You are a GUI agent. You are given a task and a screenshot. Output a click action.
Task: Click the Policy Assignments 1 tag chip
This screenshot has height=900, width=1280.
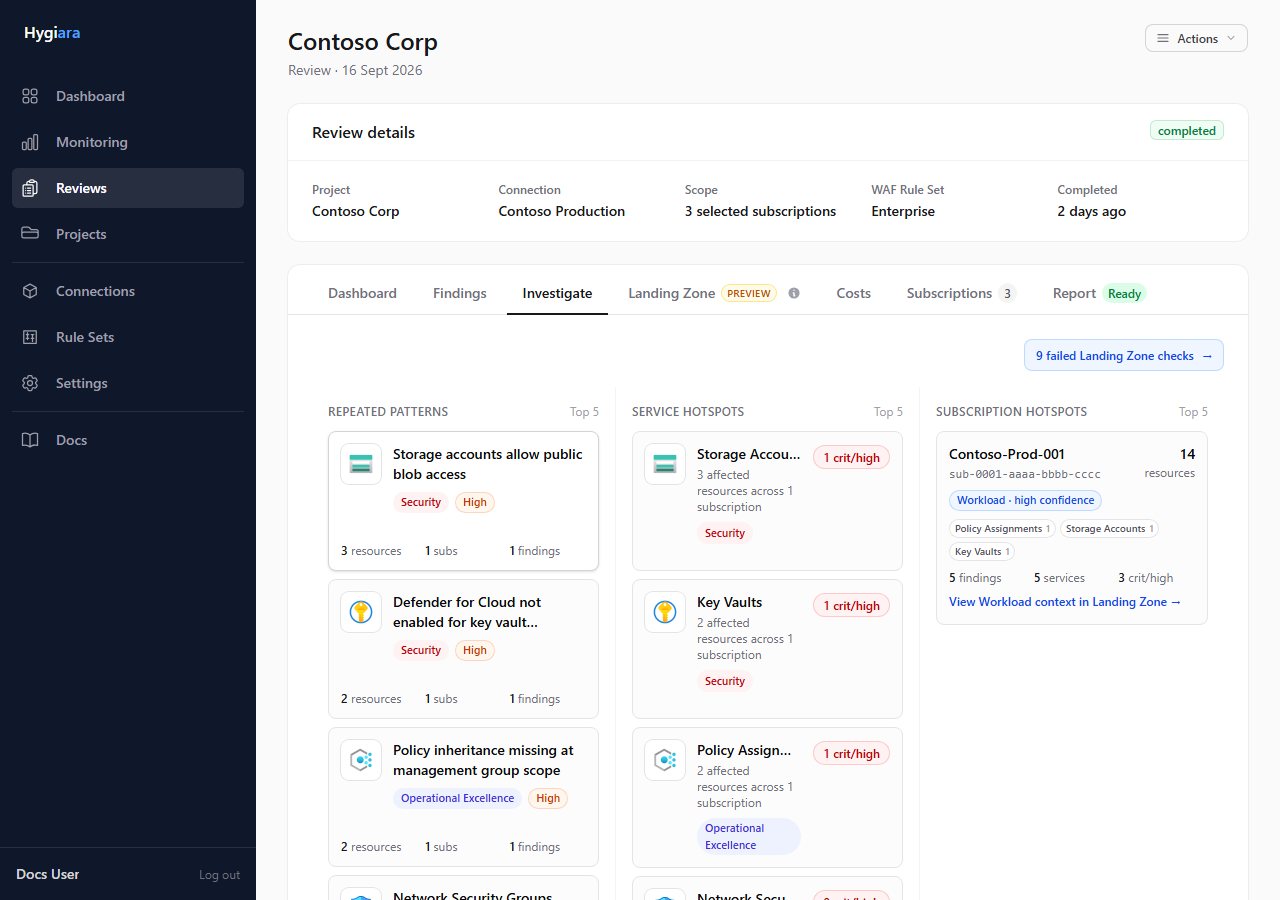point(1002,529)
